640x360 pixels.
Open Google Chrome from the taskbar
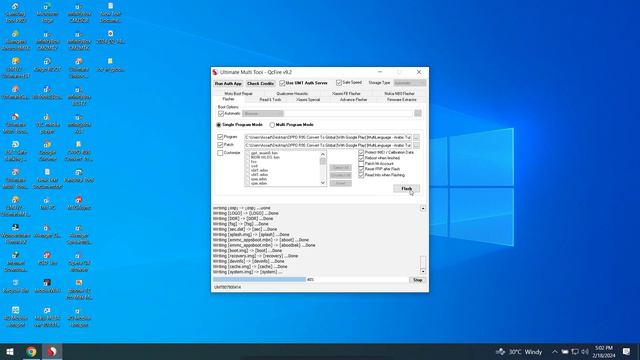[x=31, y=351]
